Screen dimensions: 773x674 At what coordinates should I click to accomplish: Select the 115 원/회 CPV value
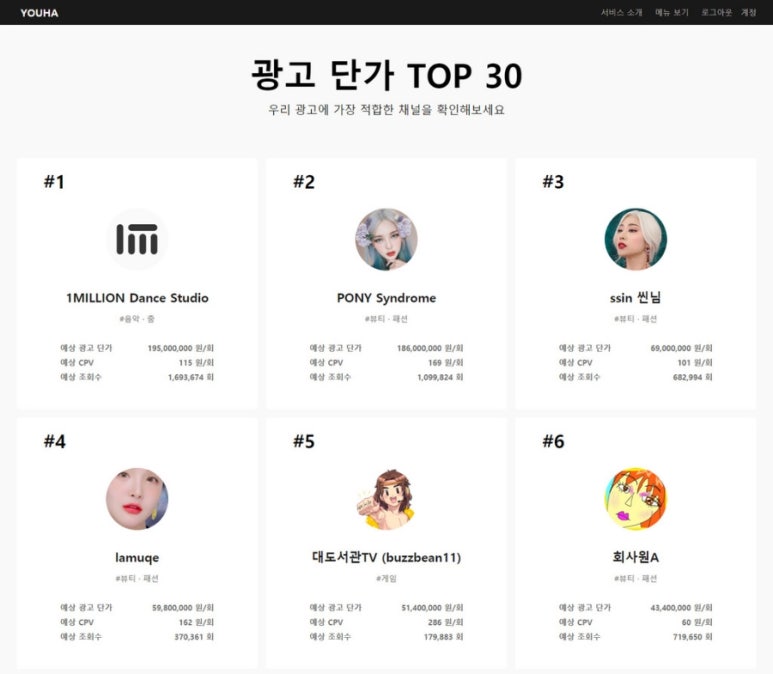click(196, 362)
